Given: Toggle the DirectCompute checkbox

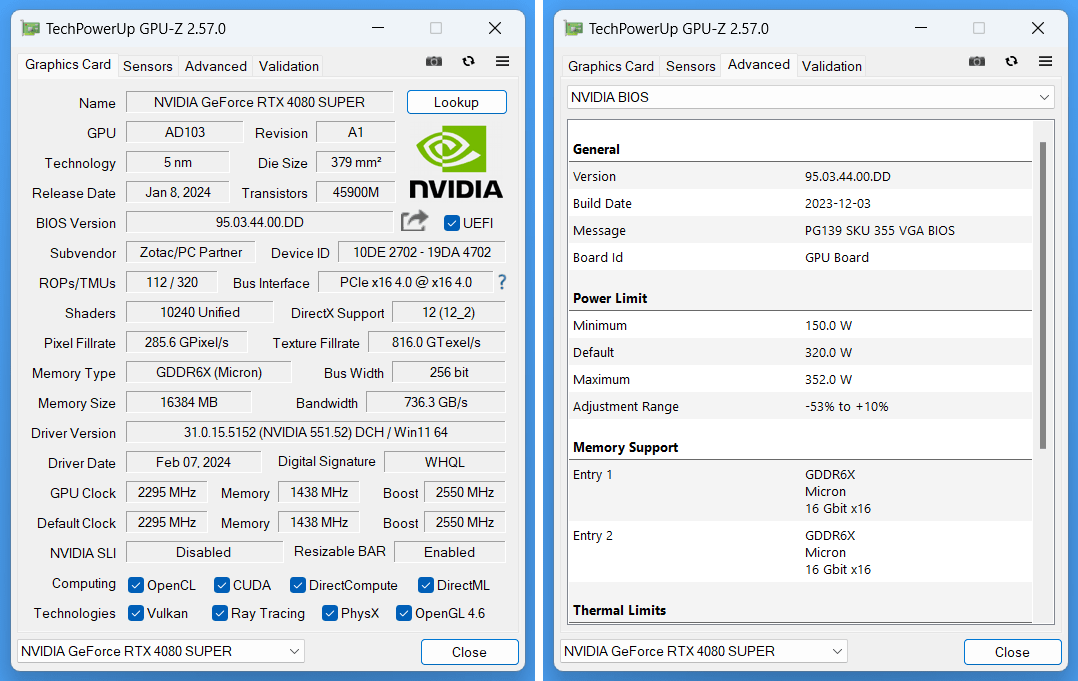Looking at the screenshot, I should [x=297, y=585].
